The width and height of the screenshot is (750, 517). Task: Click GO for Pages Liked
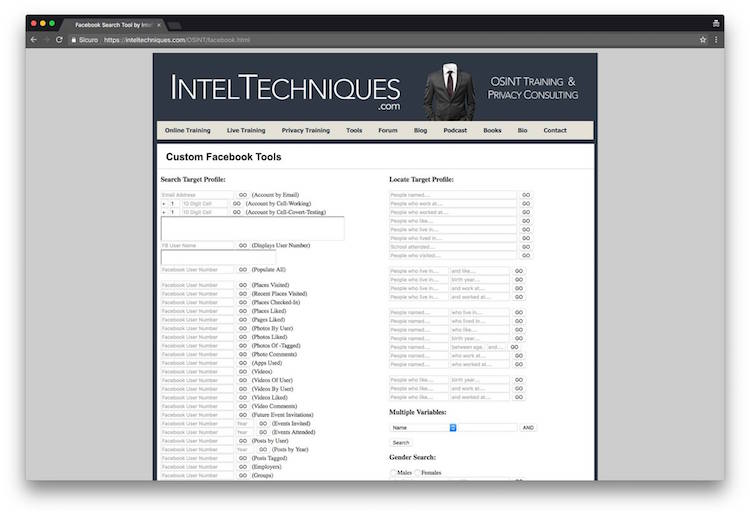243,319
